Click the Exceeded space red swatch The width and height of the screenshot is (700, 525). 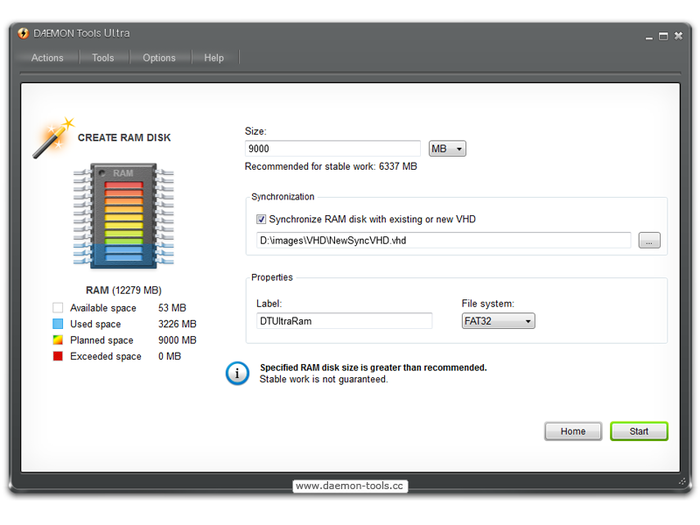click(58, 356)
